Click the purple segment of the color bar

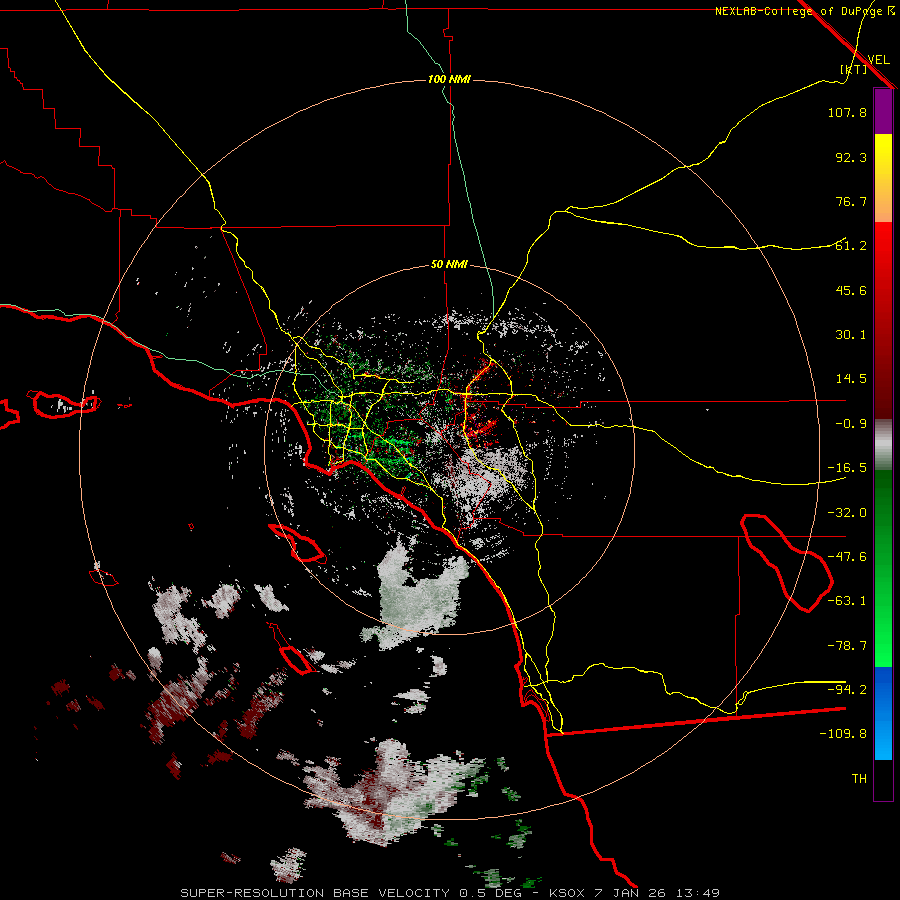[x=883, y=112]
